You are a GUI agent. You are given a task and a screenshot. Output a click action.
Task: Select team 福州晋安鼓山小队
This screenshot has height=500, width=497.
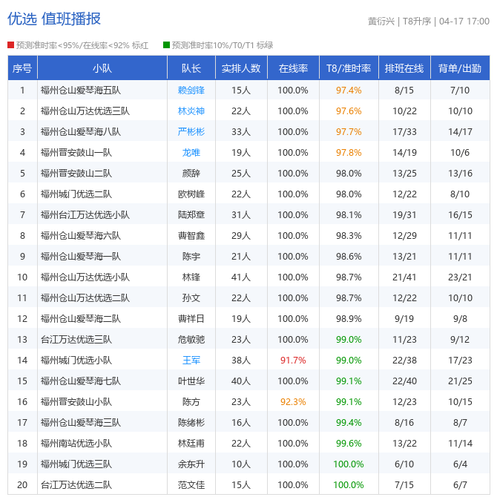click(x=76, y=402)
